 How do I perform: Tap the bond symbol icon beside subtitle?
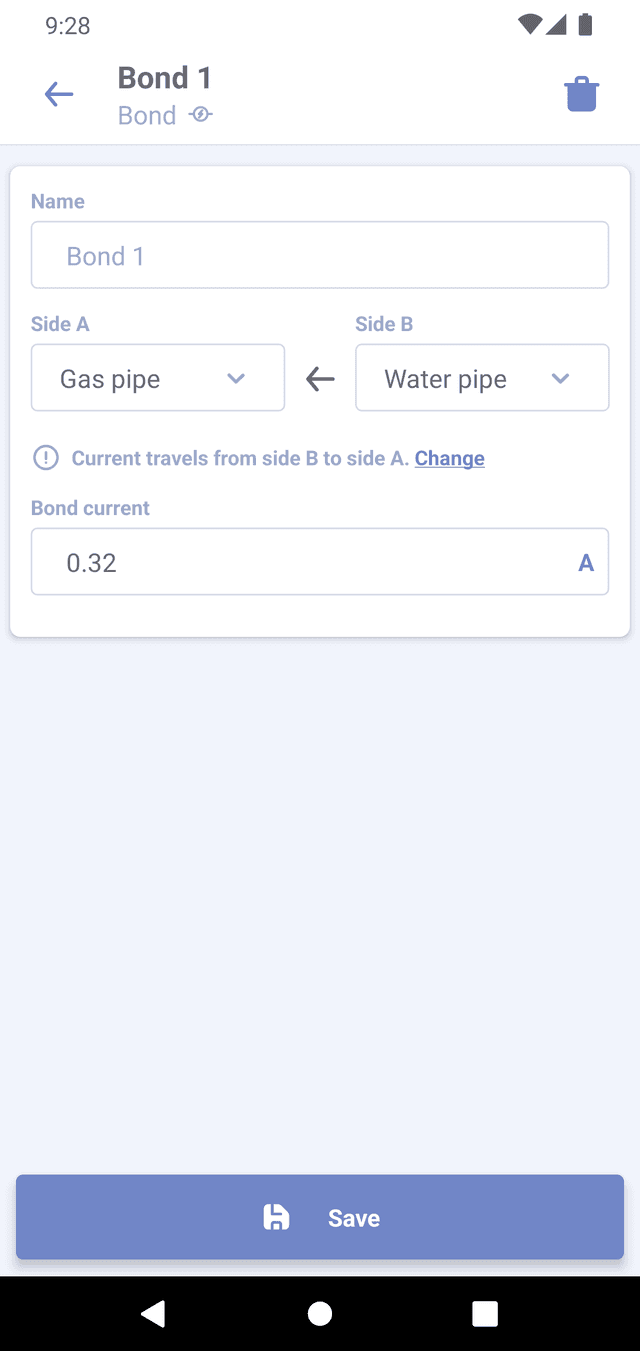(x=200, y=115)
